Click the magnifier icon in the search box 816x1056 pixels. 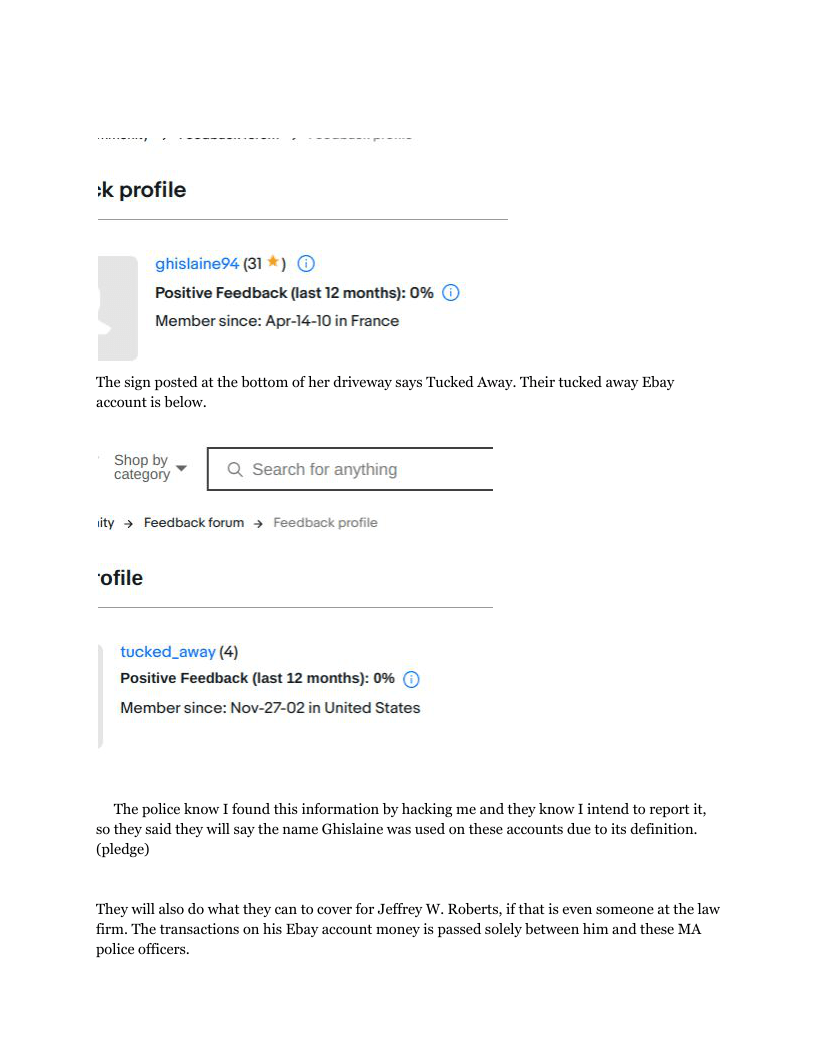235,469
